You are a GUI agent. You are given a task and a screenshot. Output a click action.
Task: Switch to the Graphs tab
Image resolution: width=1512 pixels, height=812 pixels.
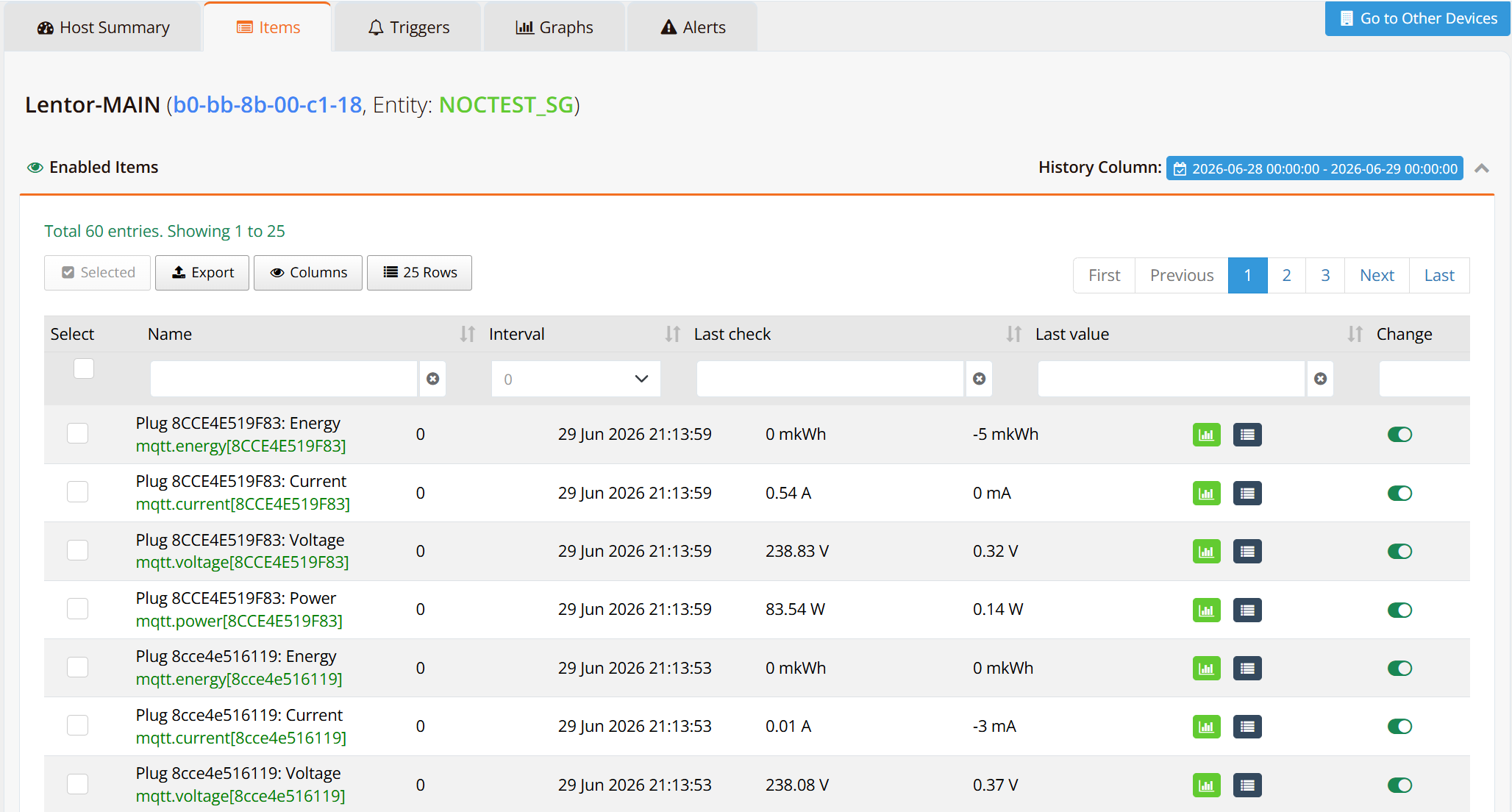[x=554, y=27]
